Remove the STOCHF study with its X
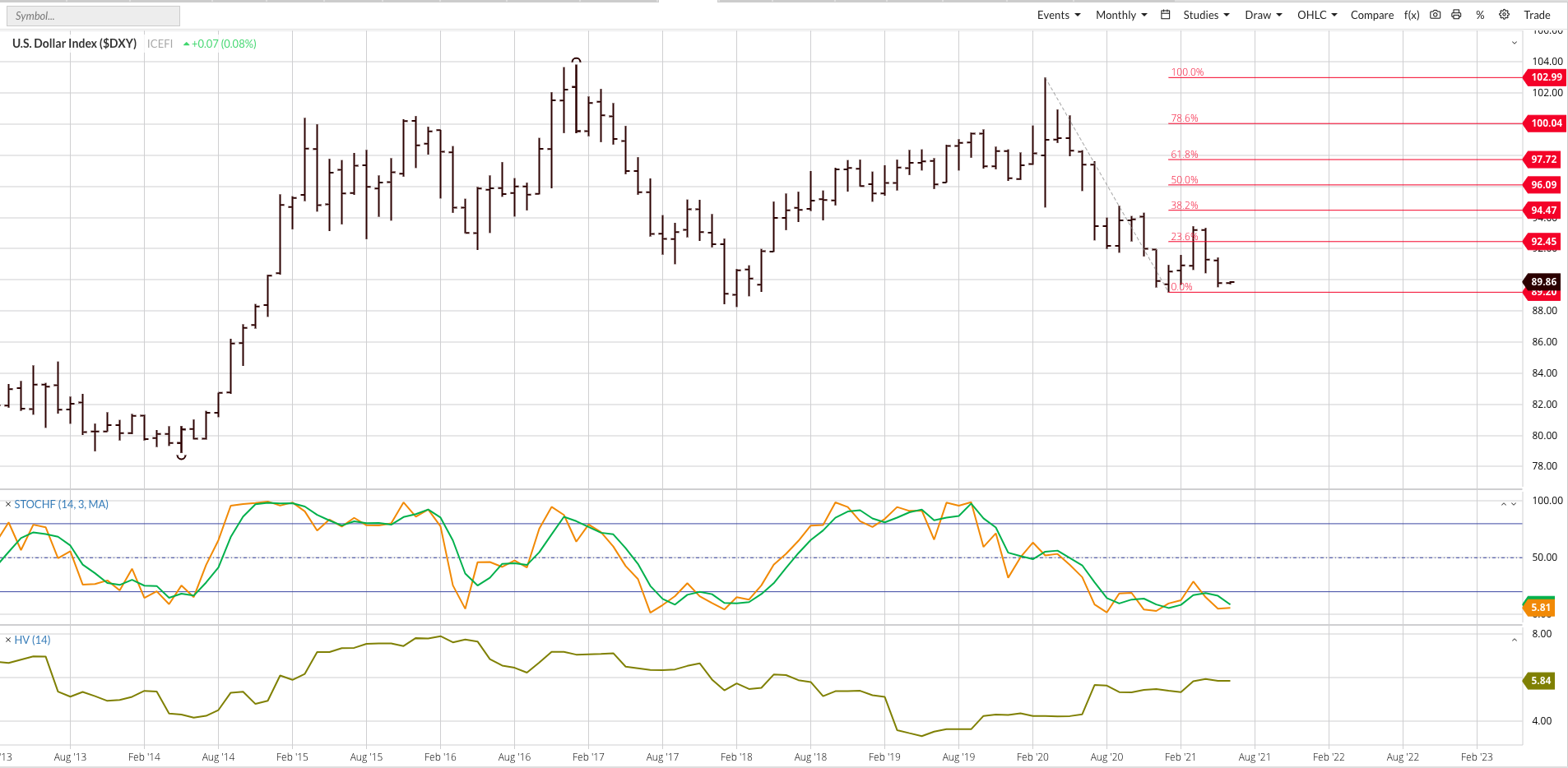The image size is (1568, 768). (x=8, y=504)
